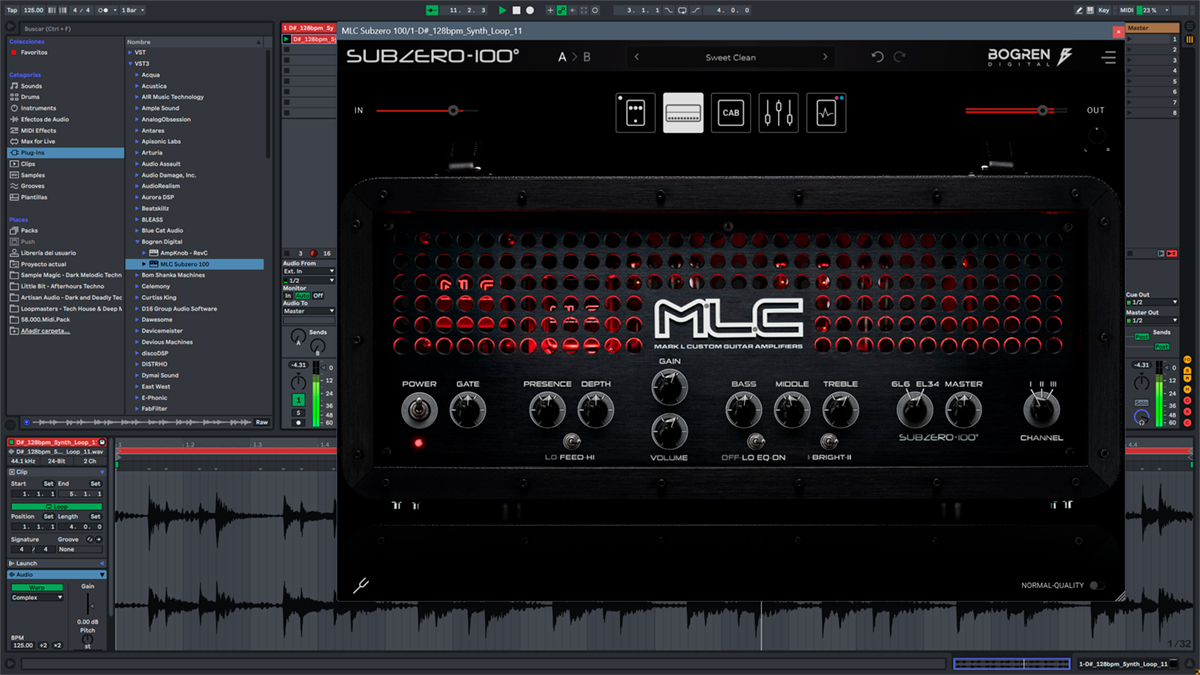The image size is (1200, 675).
Task: Go to previous preset arrow
Action: point(637,57)
